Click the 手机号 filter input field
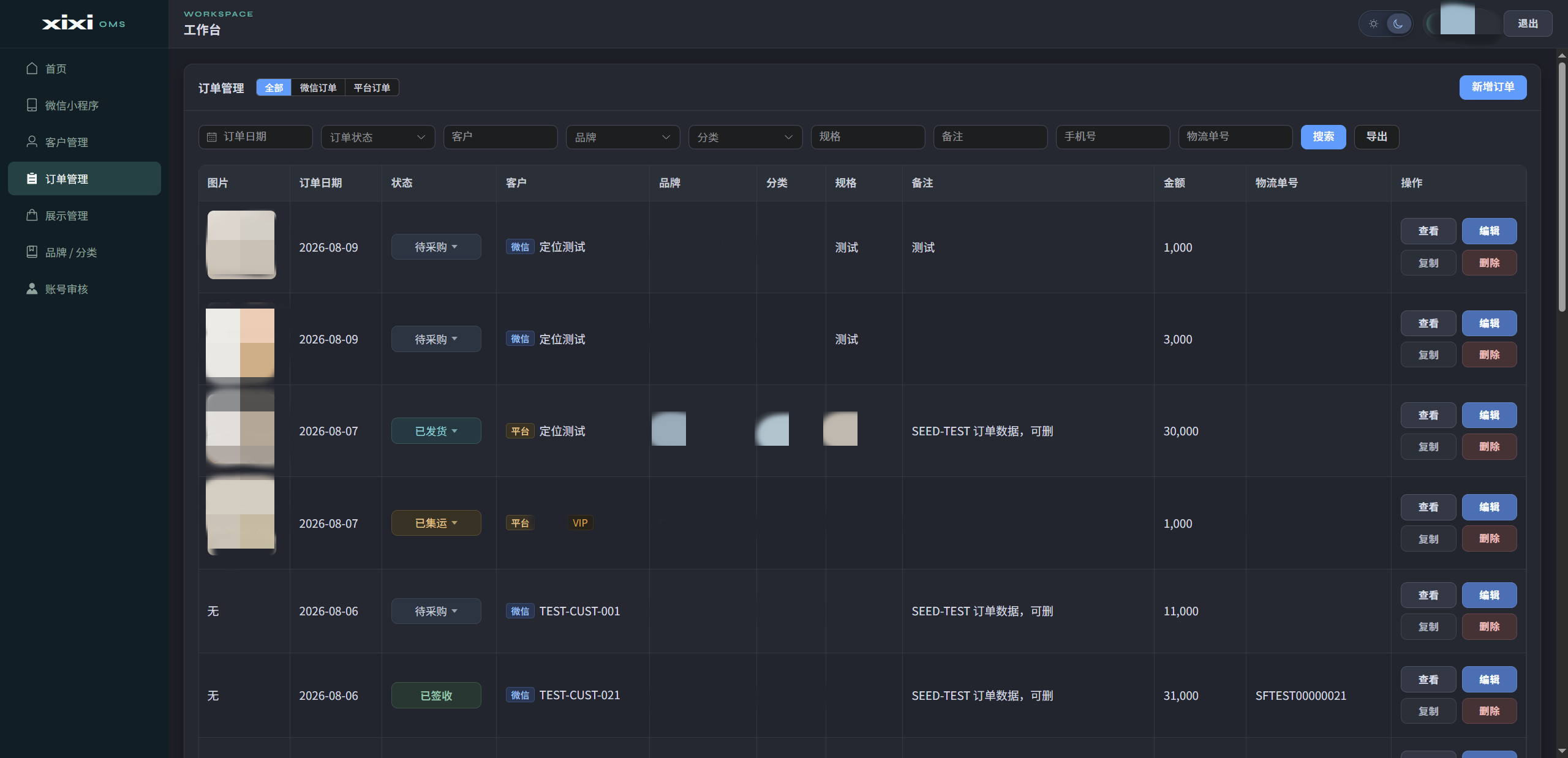This screenshot has width=1568, height=758. 1113,137
